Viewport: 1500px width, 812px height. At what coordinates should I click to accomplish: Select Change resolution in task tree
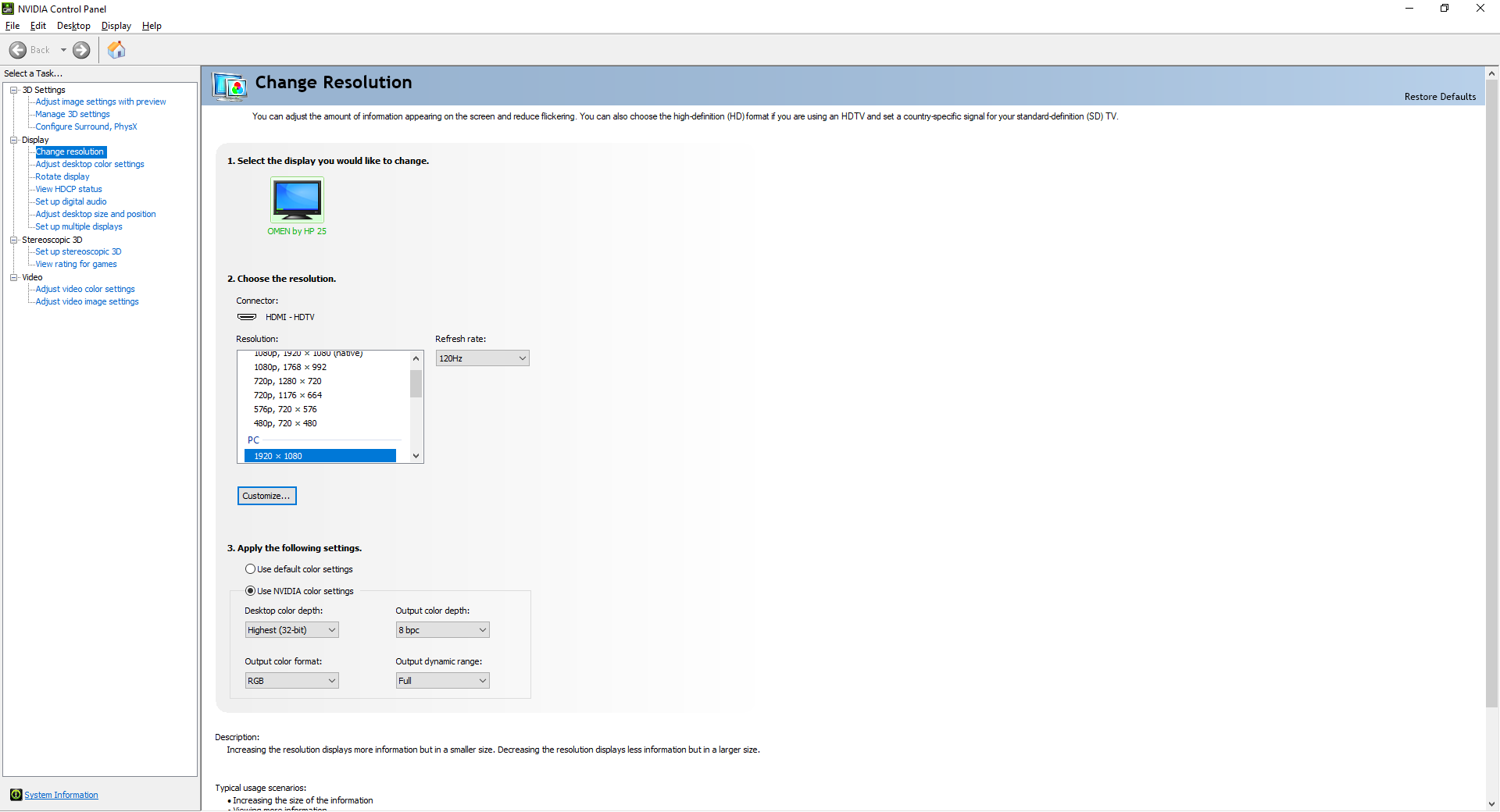(70, 151)
